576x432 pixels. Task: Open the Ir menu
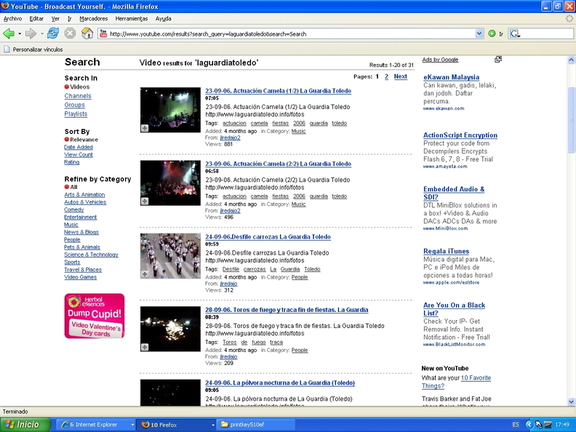click(x=69, y=19)
